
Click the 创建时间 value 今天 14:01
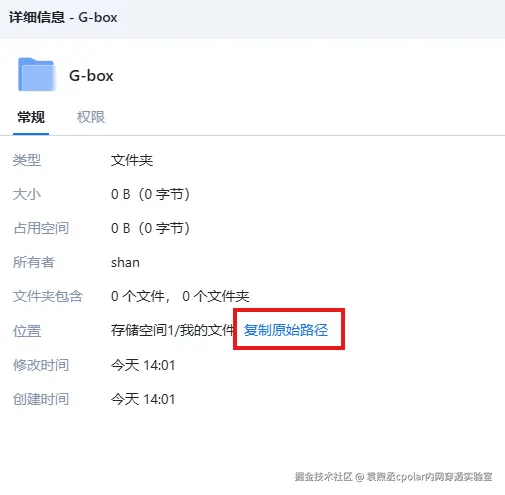tap(143, 399)
